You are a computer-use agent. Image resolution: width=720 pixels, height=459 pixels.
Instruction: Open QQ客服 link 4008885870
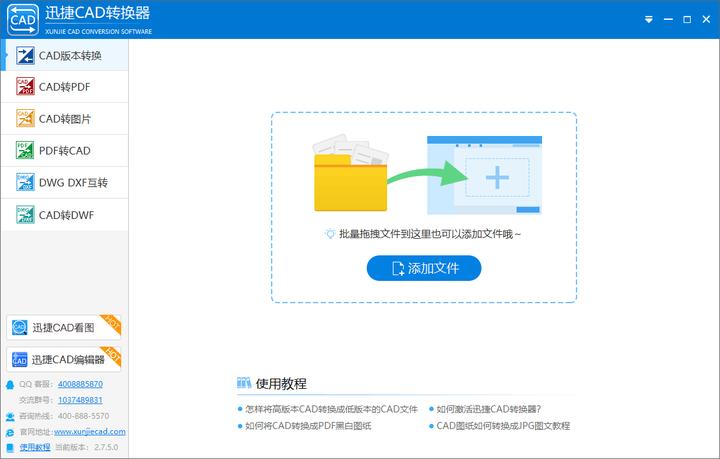(x=80, y=384)
